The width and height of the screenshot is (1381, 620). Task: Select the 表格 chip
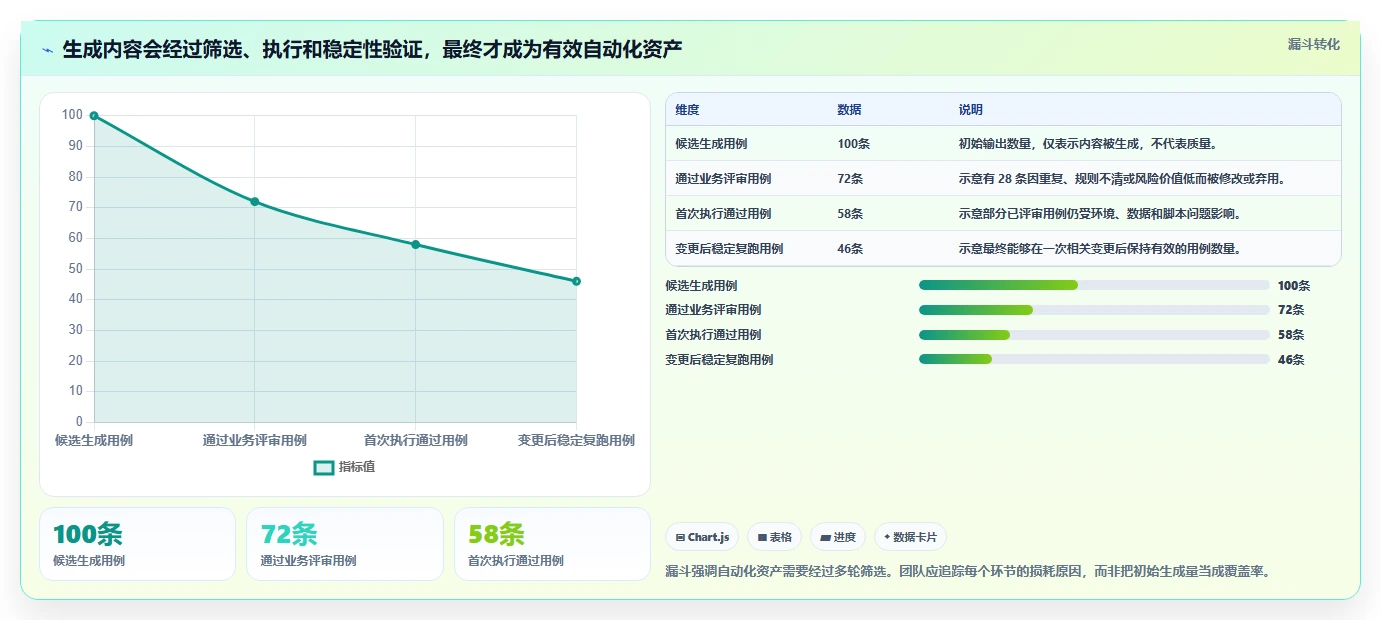(x=774, y=537)
